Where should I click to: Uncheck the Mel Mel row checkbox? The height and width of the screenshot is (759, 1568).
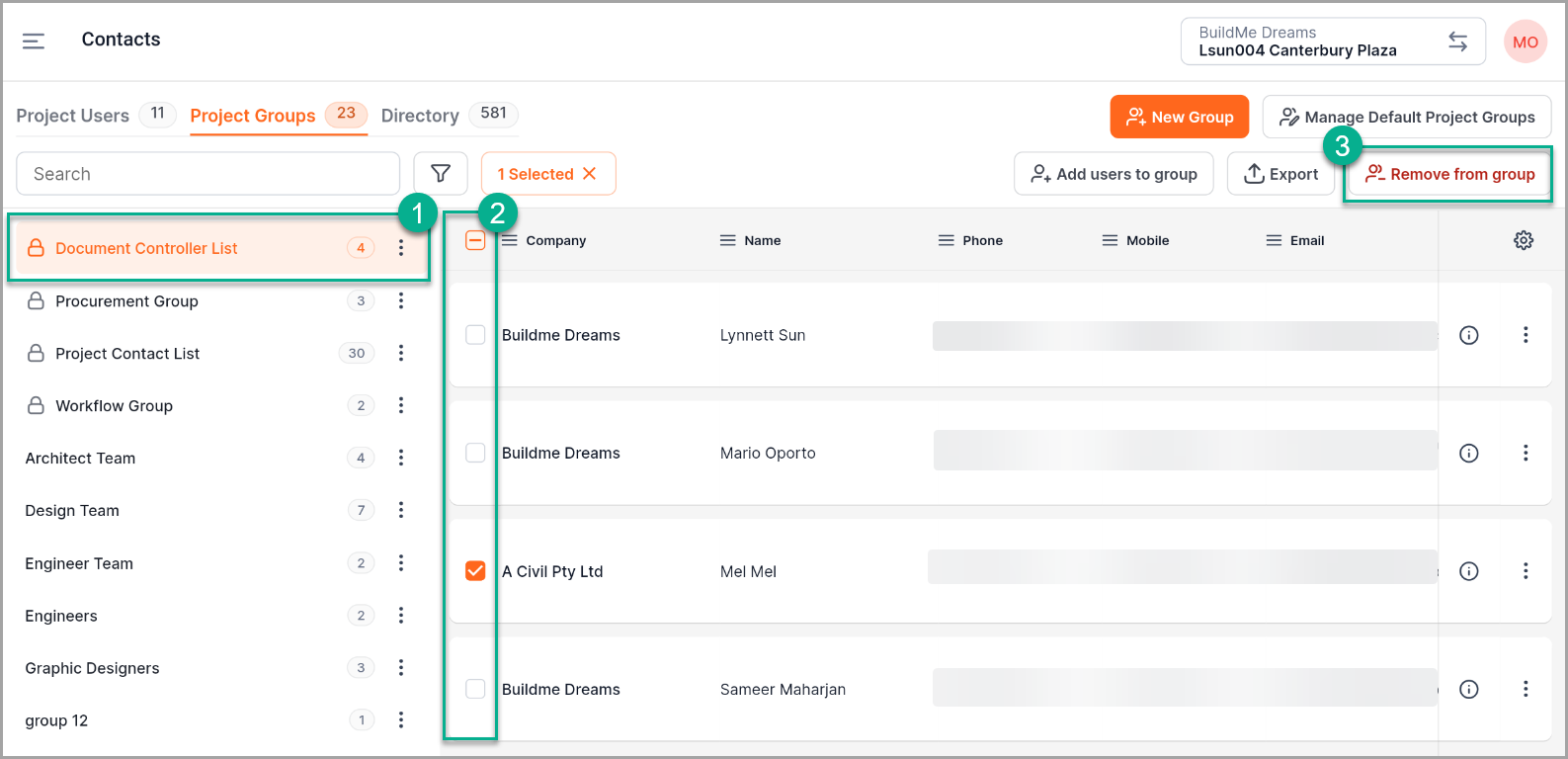(x=475, y=571)
